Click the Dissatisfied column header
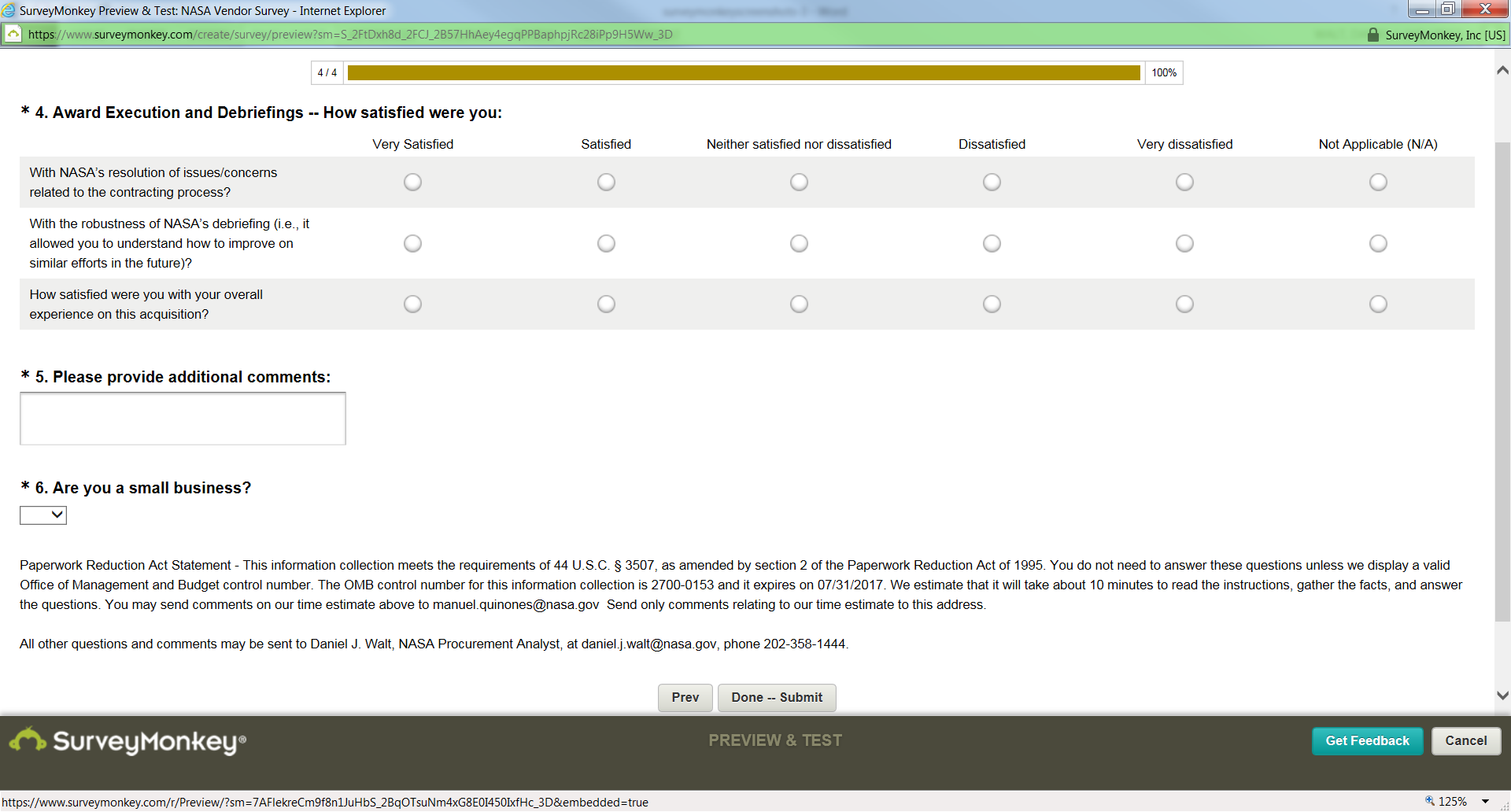This screenshot has width=1511, height=812. (992, 144)
